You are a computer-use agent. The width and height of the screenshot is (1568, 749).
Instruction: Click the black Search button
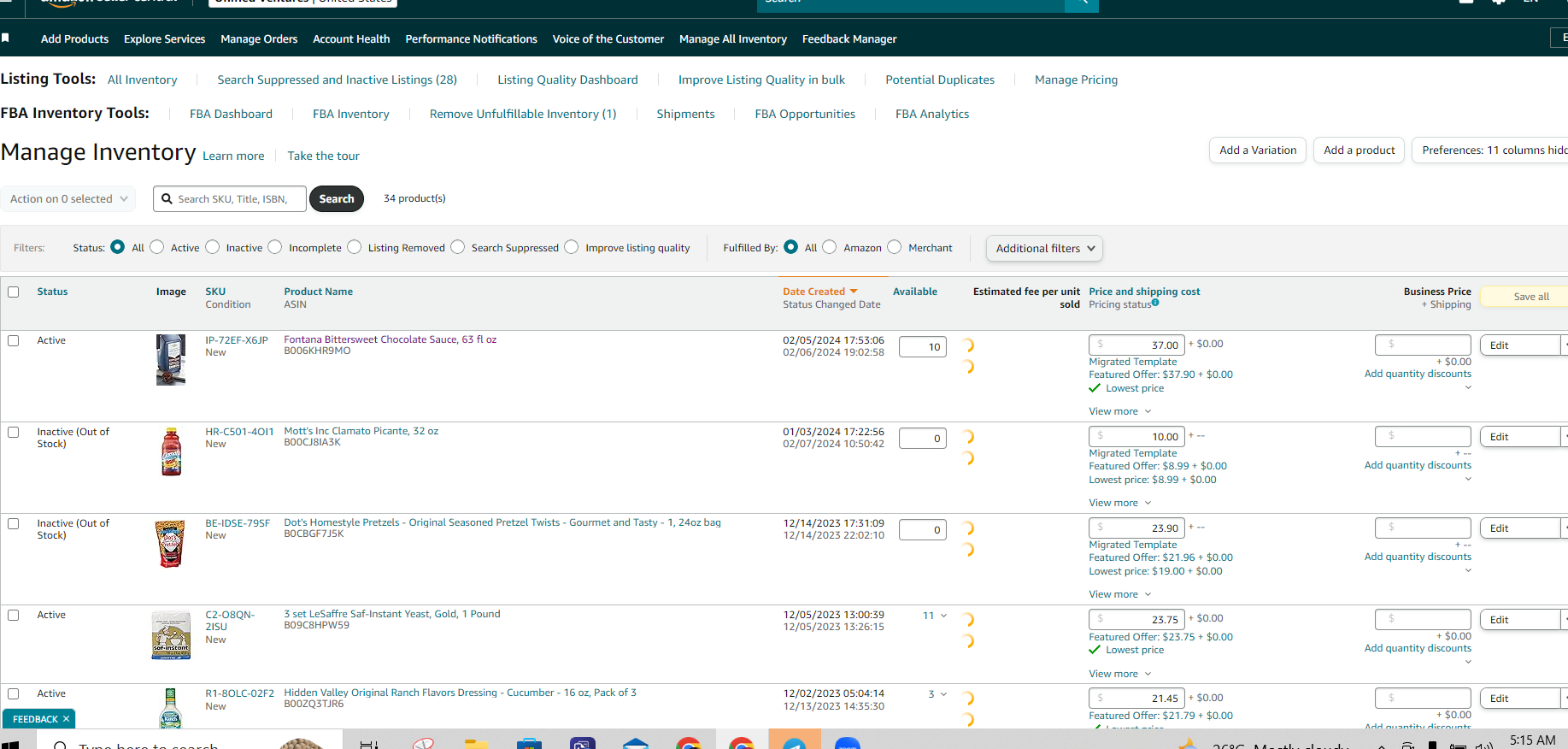point(337,198)
